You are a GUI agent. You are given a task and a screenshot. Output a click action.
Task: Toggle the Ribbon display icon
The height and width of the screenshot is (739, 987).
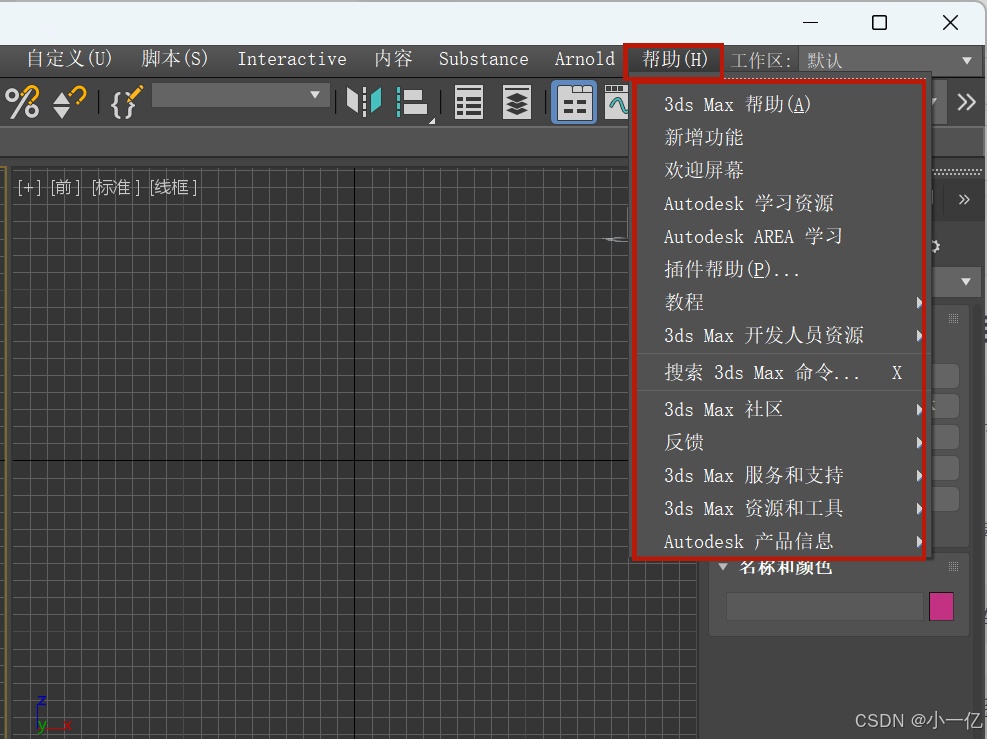pos(574,102)
